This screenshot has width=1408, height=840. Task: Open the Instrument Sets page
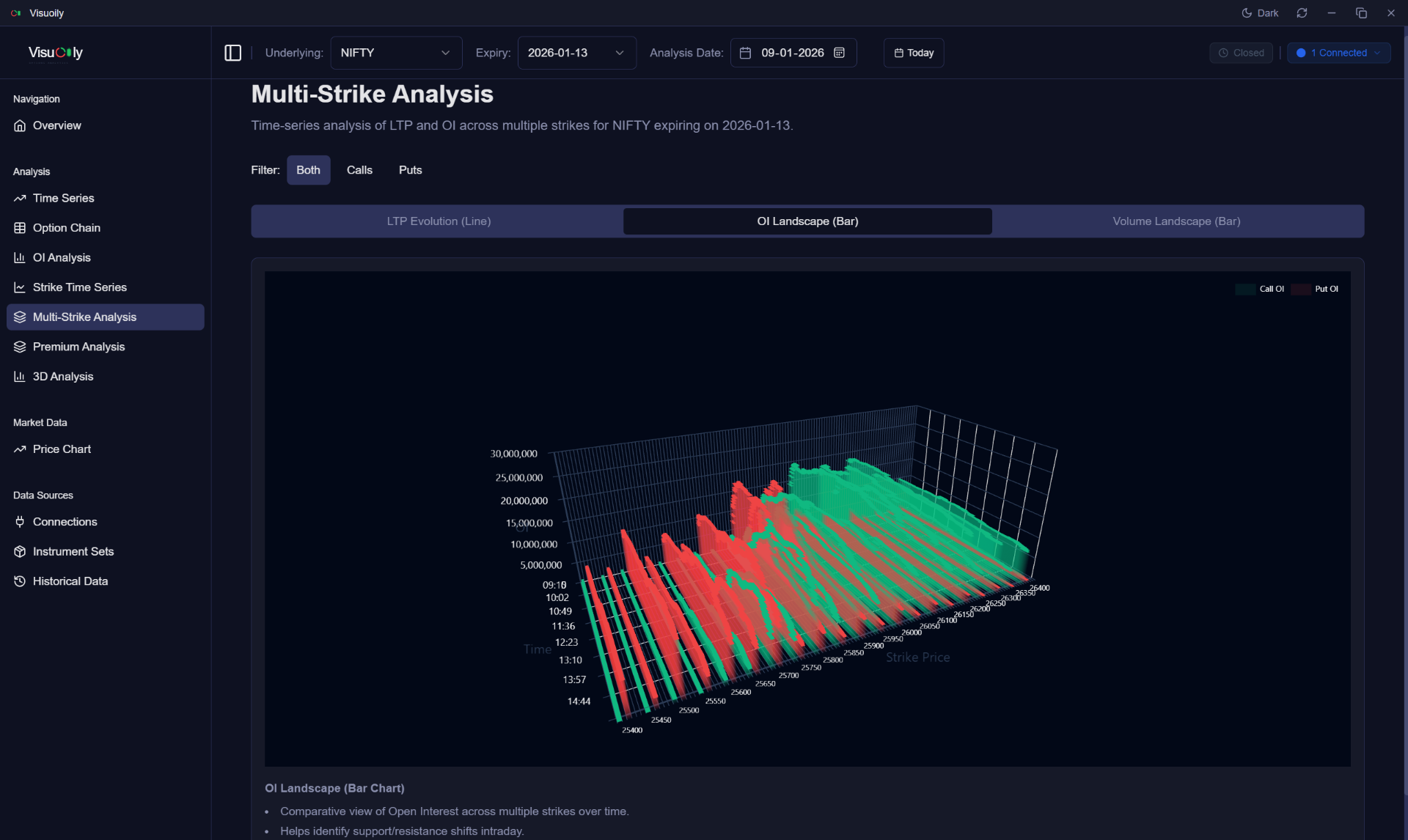[73, 551]
